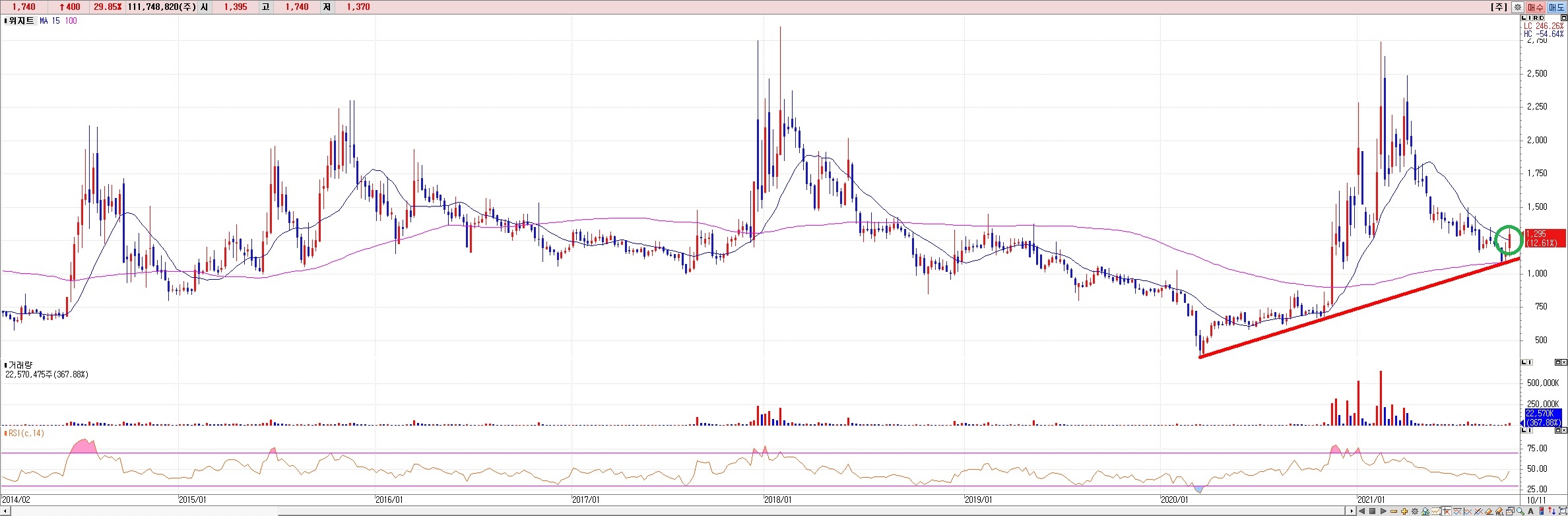Click the blue 22,570K volume tag

[x=1544, y=418]
